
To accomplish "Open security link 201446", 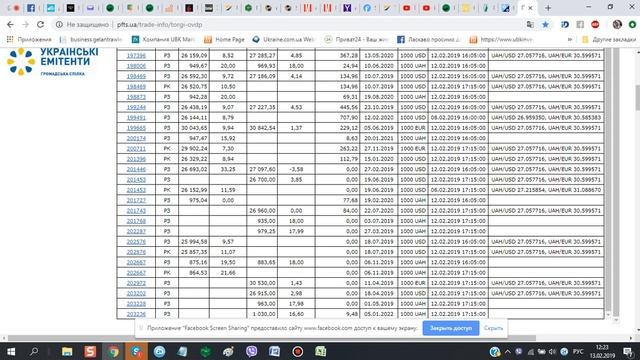I will (136, 169).
